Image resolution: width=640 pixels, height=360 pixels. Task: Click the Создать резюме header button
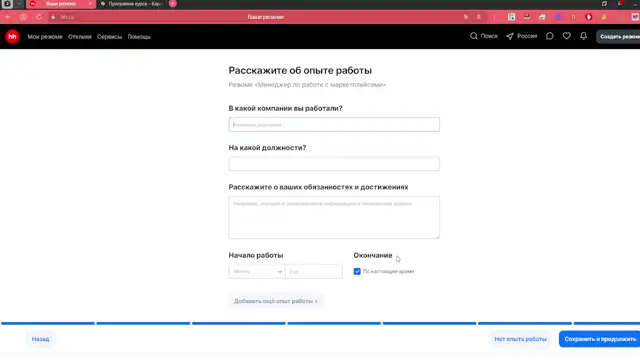(x=618, y=36)
